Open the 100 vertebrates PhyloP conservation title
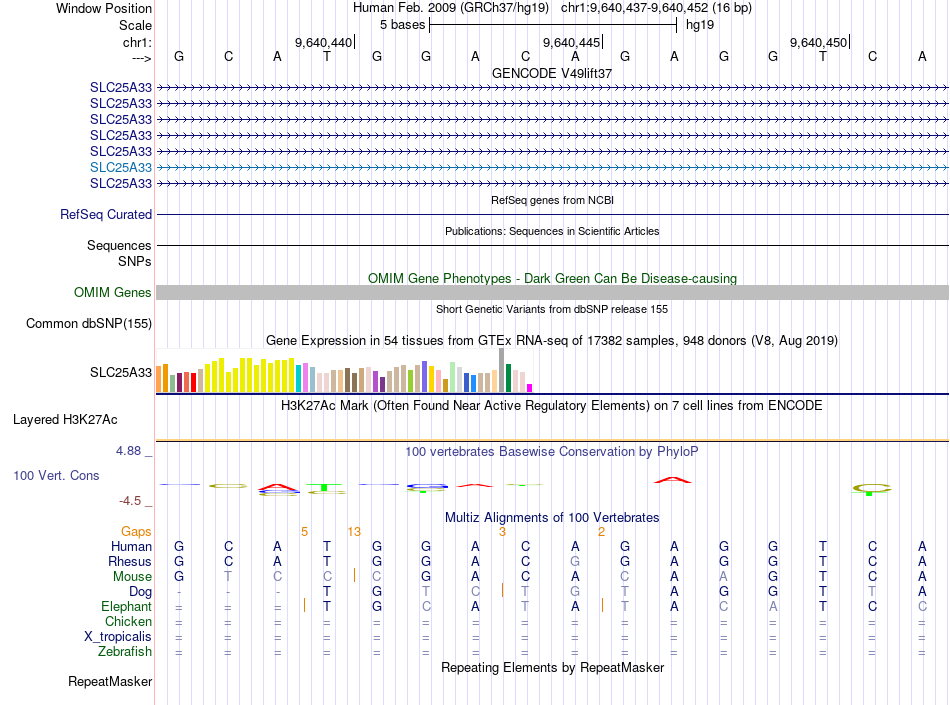 coord(552,451)
